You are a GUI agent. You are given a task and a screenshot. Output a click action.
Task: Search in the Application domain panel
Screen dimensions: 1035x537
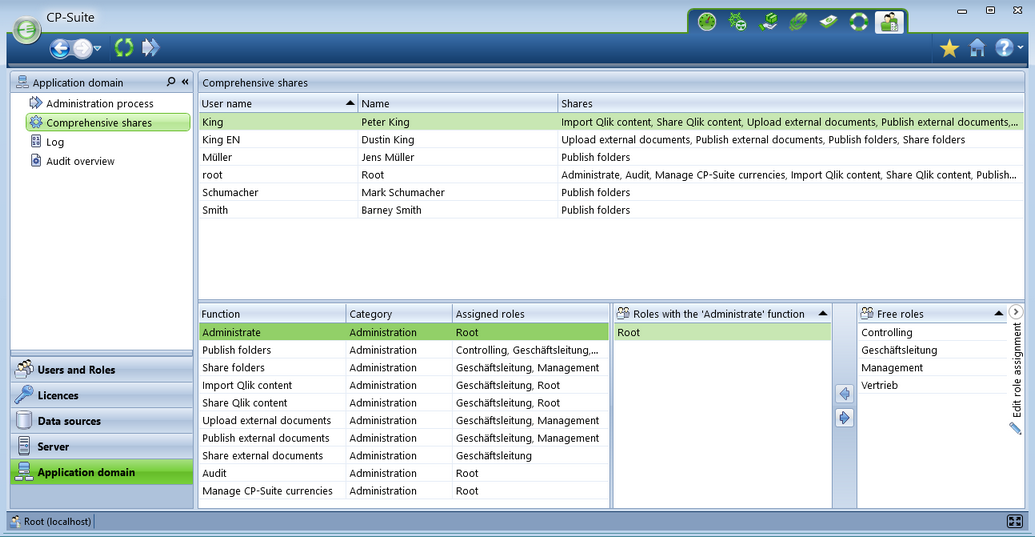(171, 82)
